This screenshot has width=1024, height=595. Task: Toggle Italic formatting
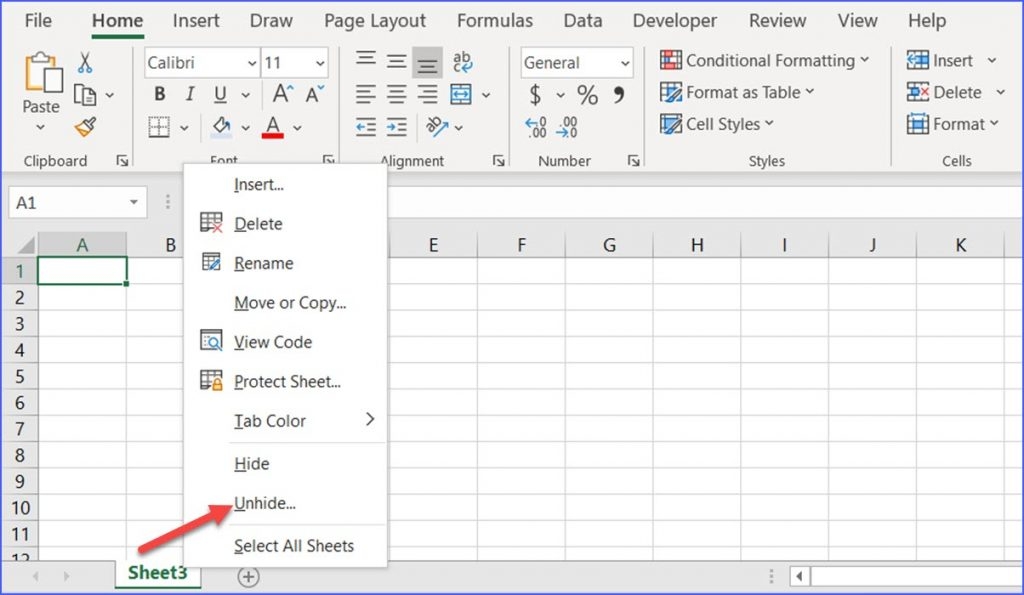(189, 95)
